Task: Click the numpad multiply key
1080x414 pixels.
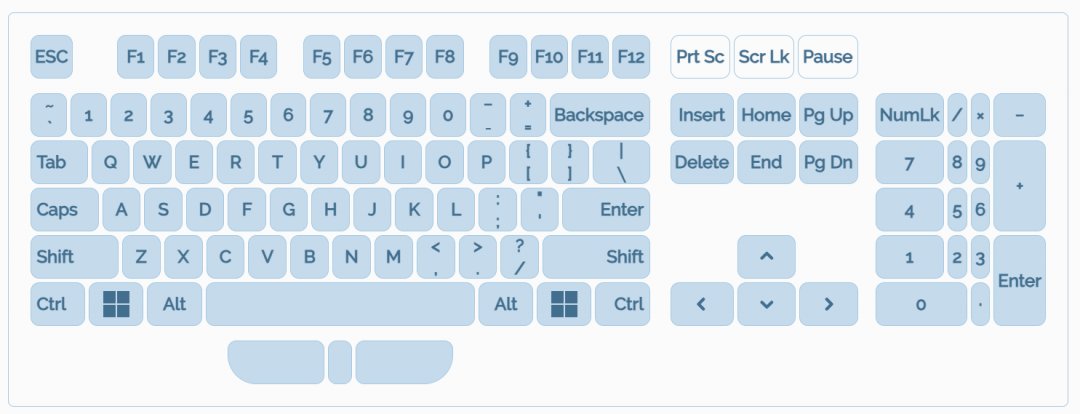Action: point(980,115)
